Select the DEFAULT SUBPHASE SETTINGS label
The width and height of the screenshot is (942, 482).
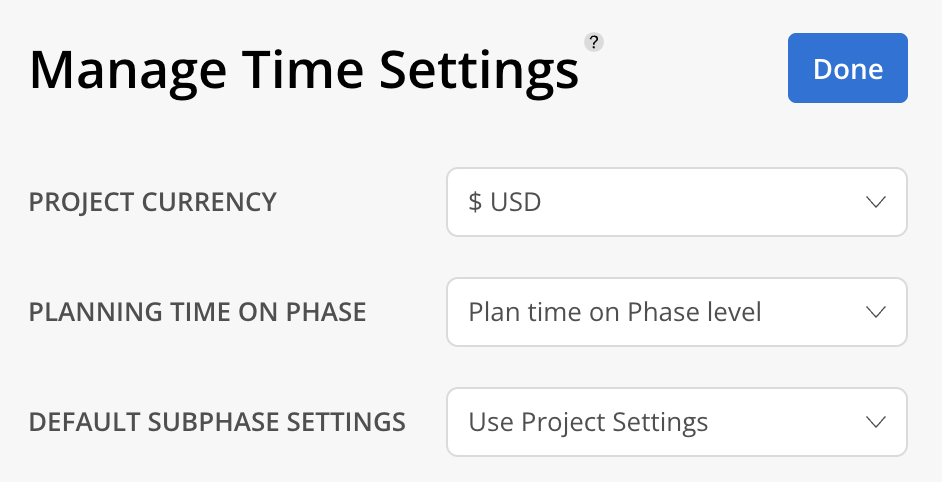[x=217, y=422]
